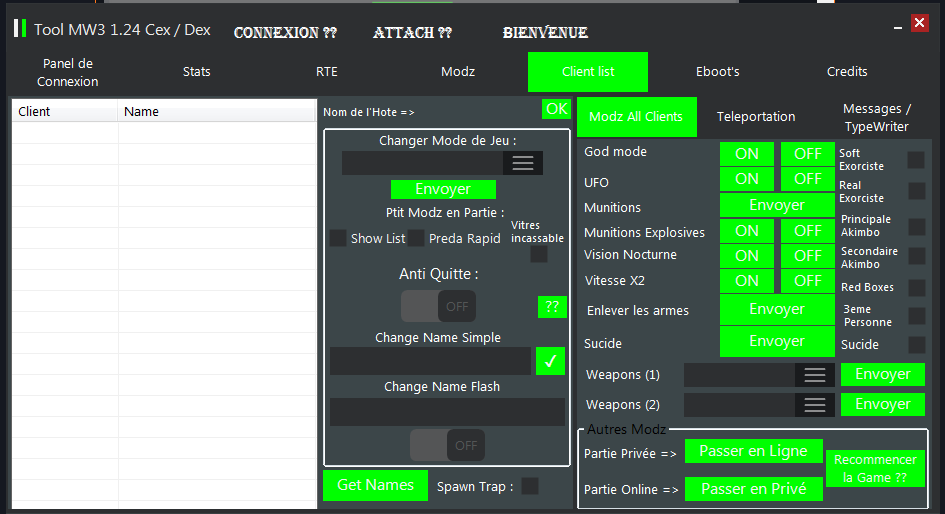This screenshot has height=514, width=945.
Task: Select the Modz All Clients sub-tab
Action: tap(636, 117)
